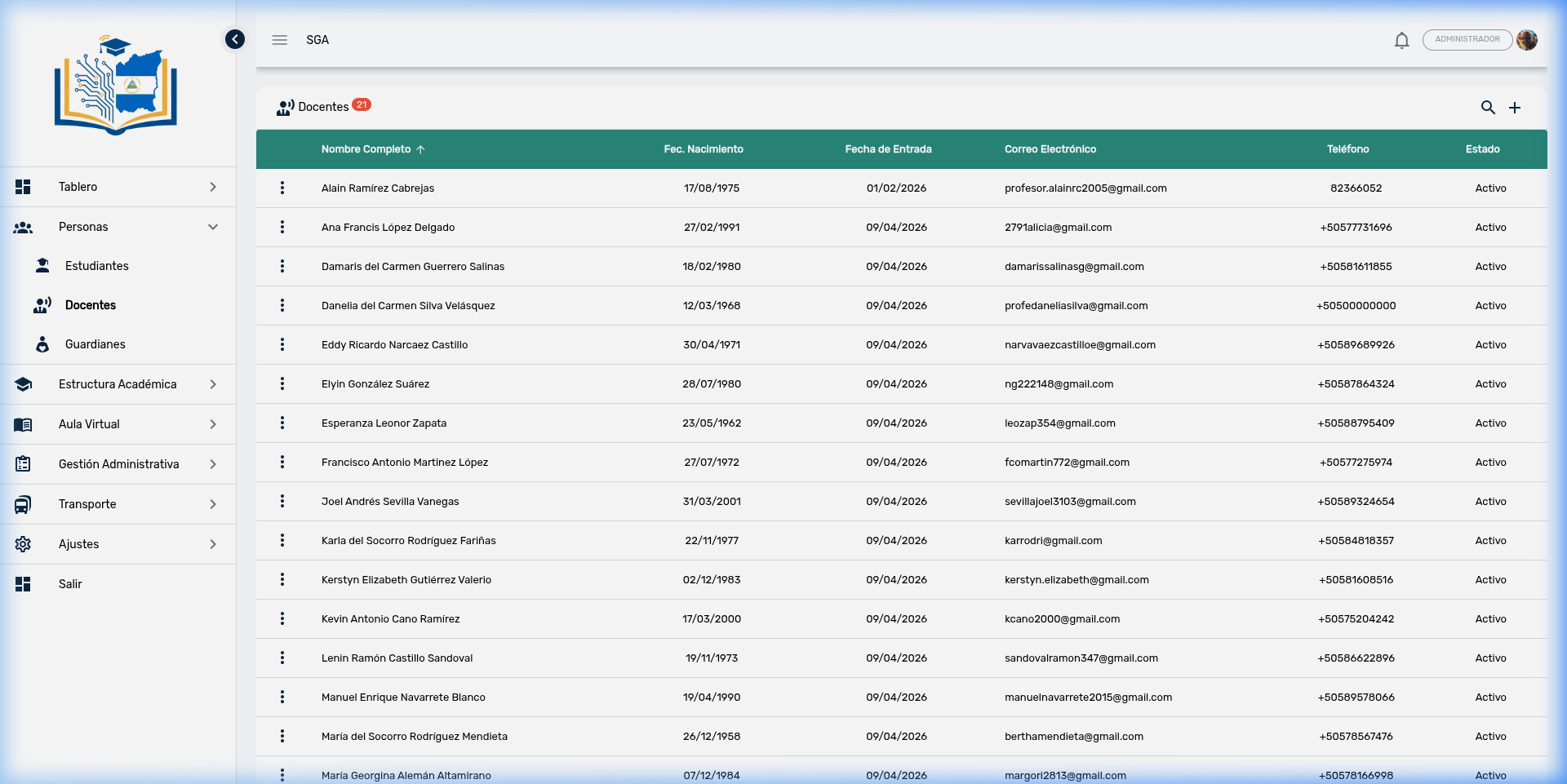
Task: Click the user avatar picture
Action: [x=1527, y=40]
